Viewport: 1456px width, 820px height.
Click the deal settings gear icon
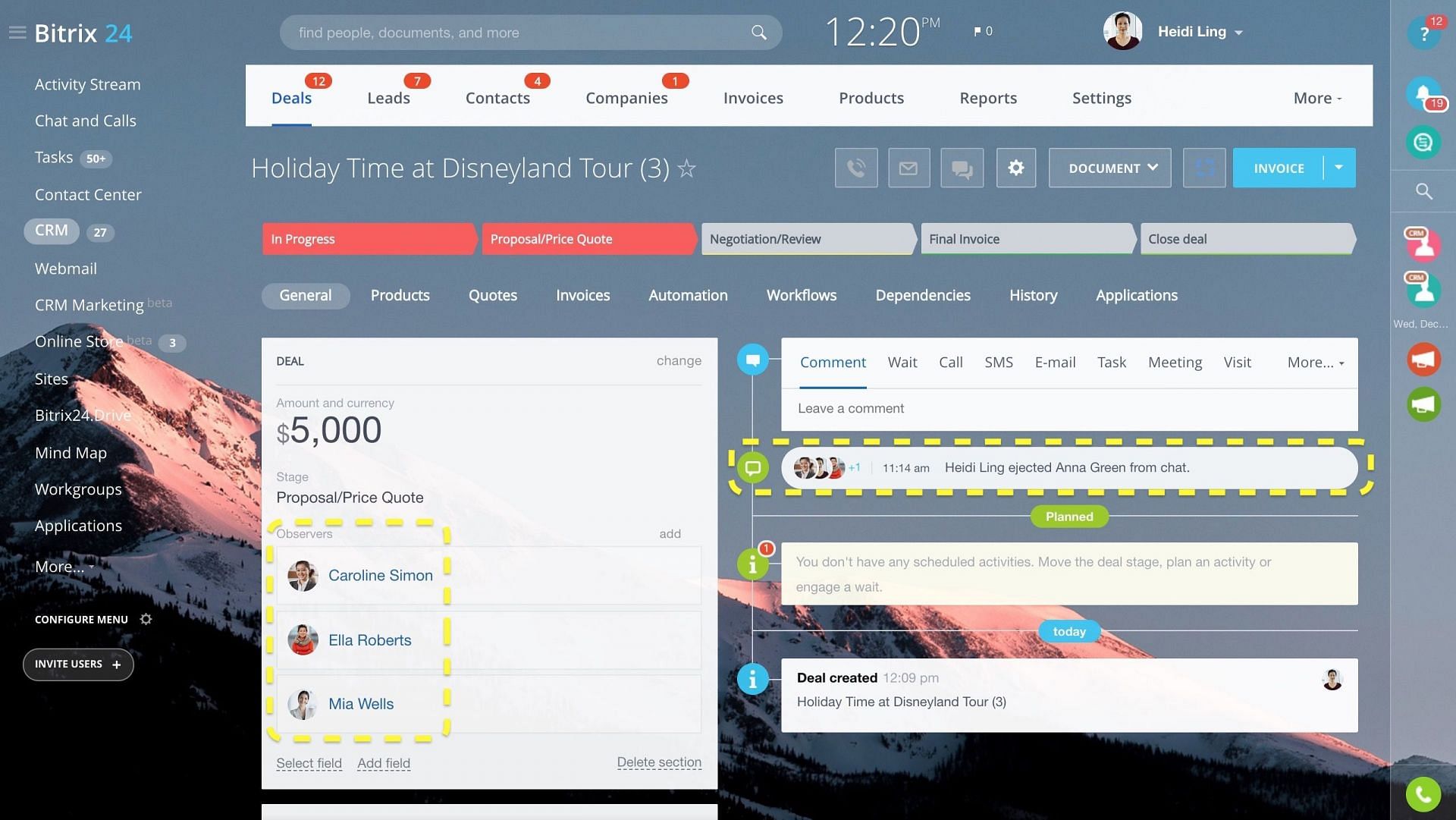coord(1016,167)
